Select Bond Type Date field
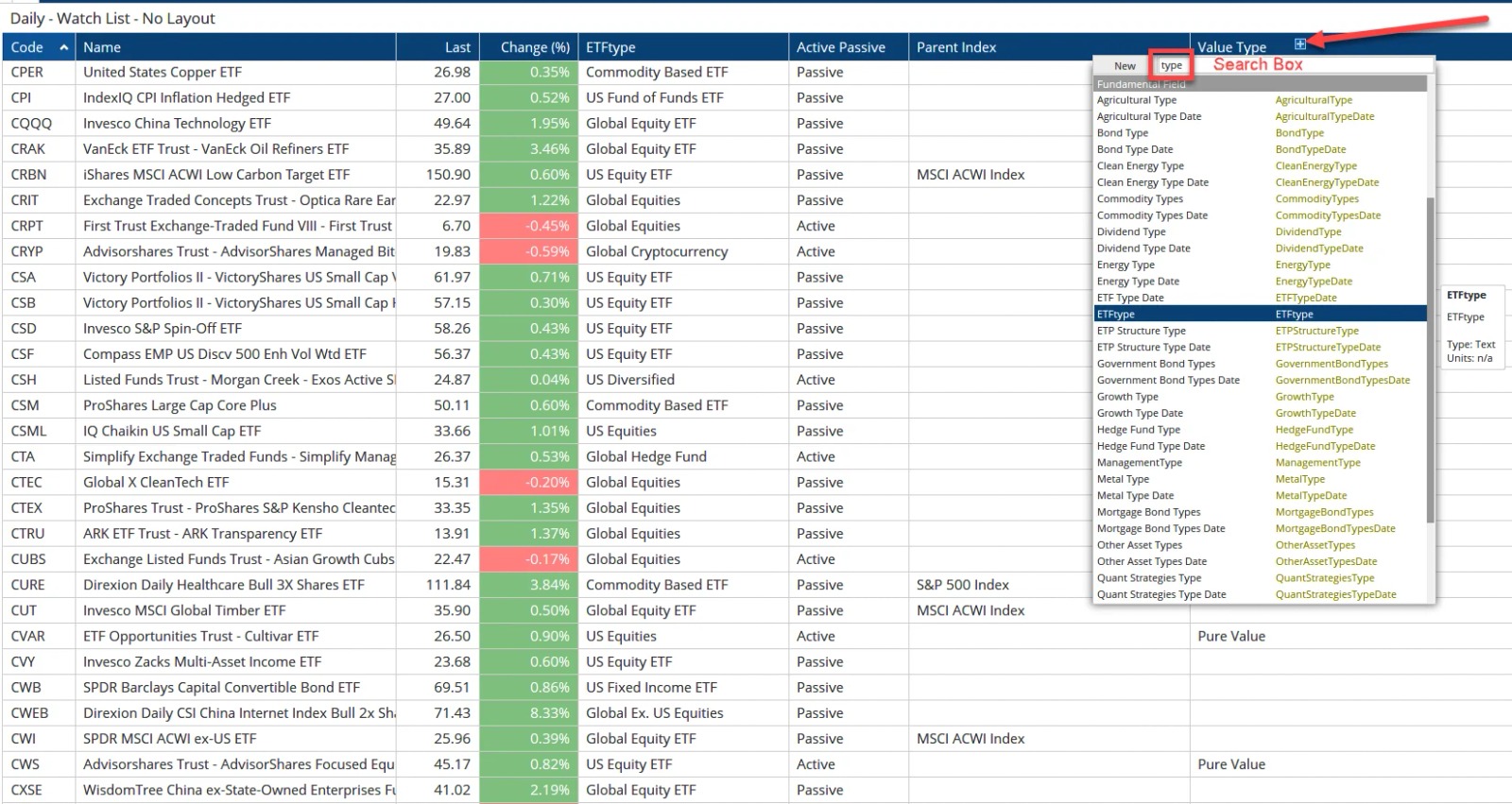1512x804 pixels. click(1260, 149)
